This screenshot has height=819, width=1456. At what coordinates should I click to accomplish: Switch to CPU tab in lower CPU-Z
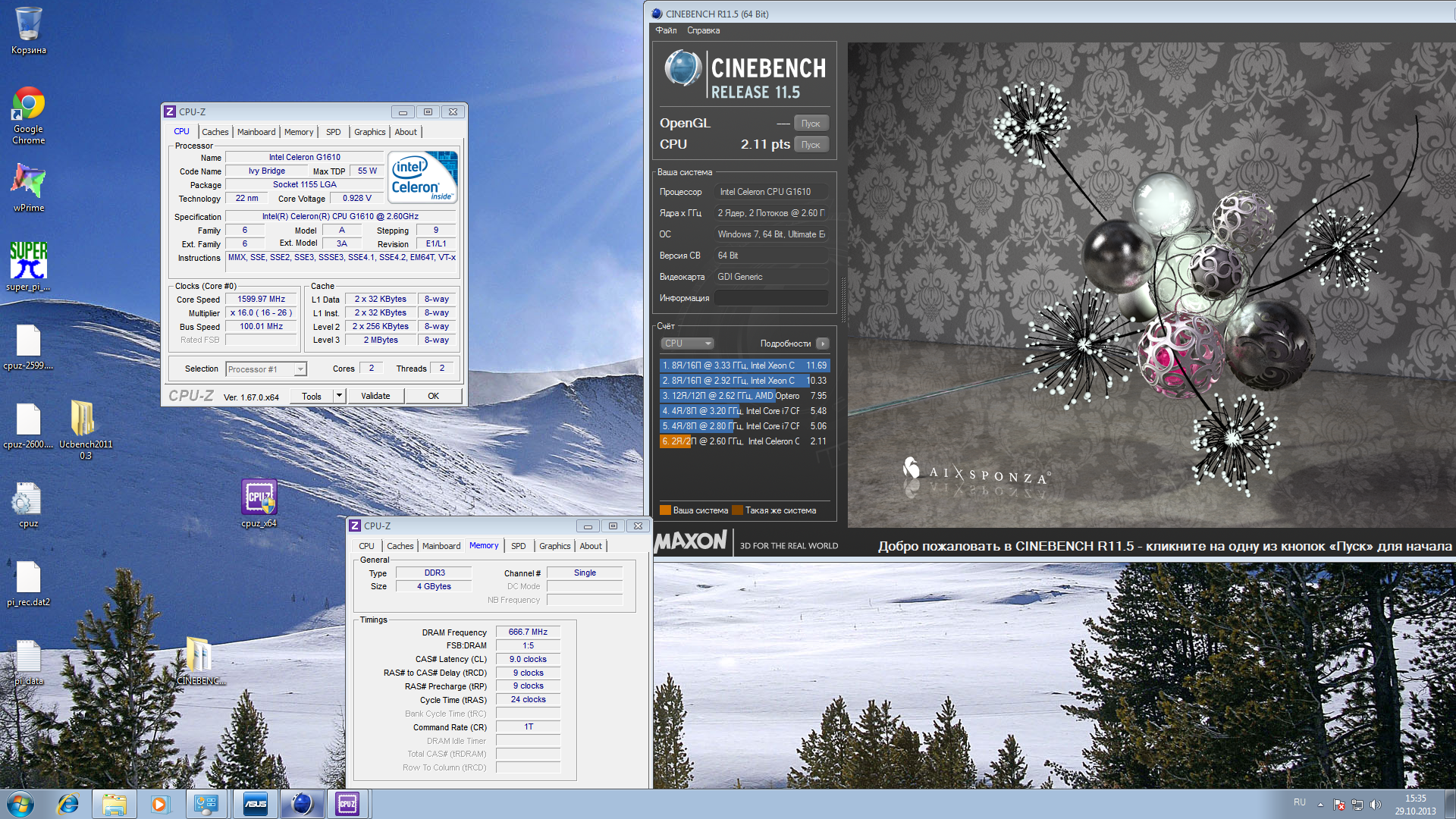(367, 546)
